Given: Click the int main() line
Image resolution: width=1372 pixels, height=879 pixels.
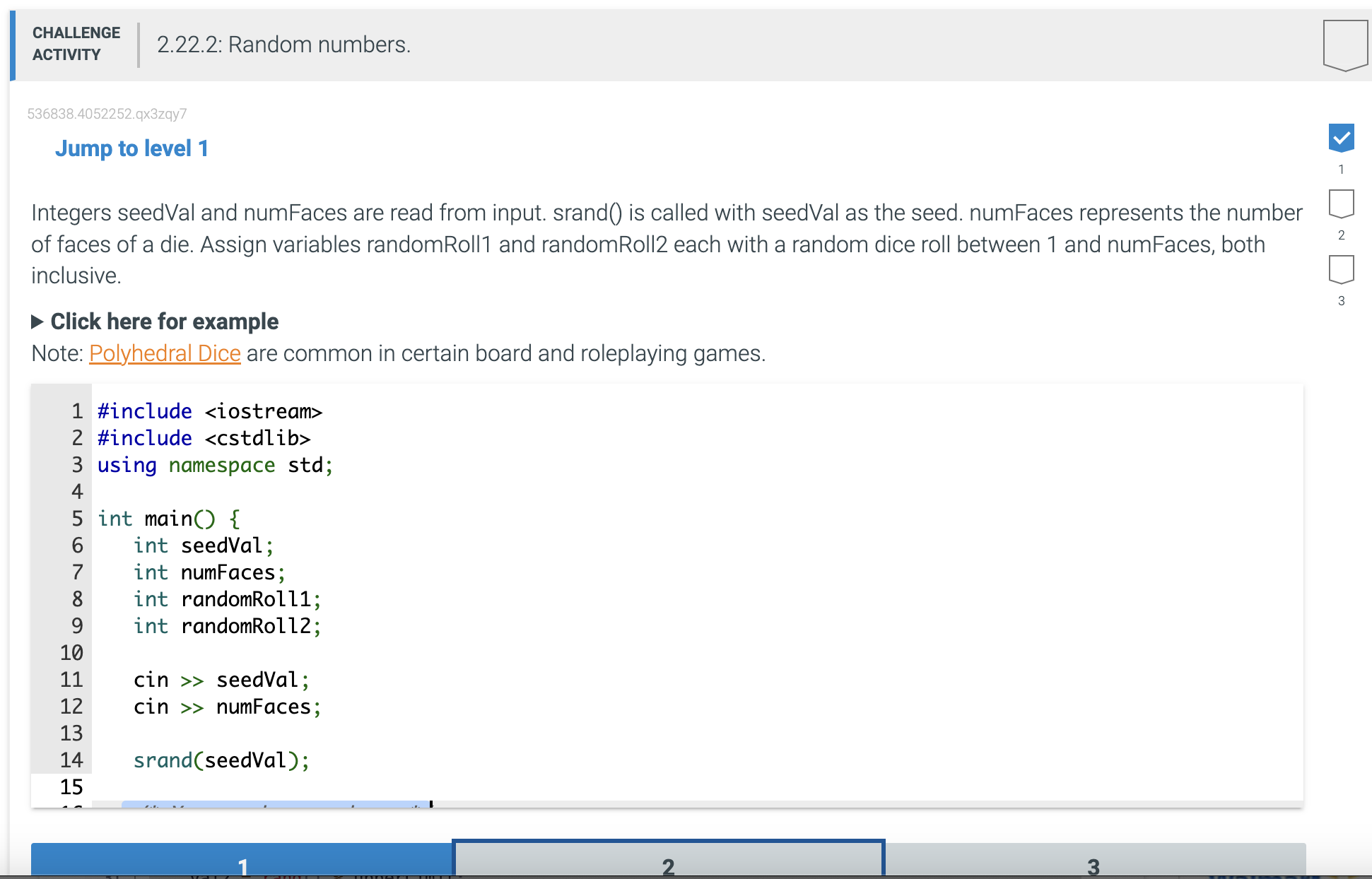Looking at the screenshot, I should pyautogui.click(x=168, y=519).
